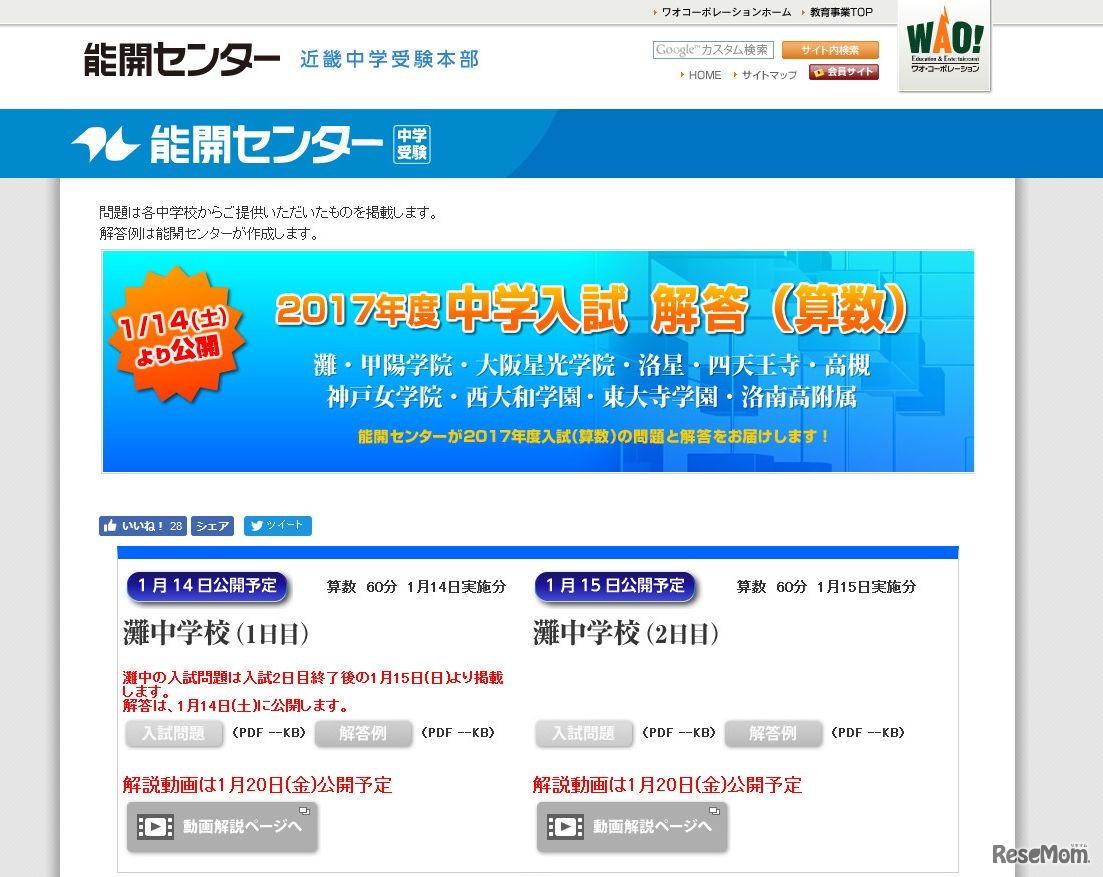Share the page via the シェア button
The image size is (1103, 877).
click(212, 525)
